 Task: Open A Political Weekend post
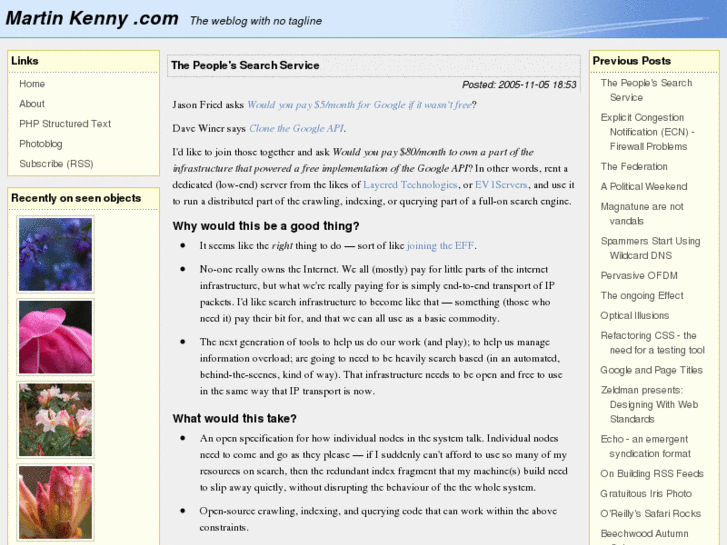(644, 186)
